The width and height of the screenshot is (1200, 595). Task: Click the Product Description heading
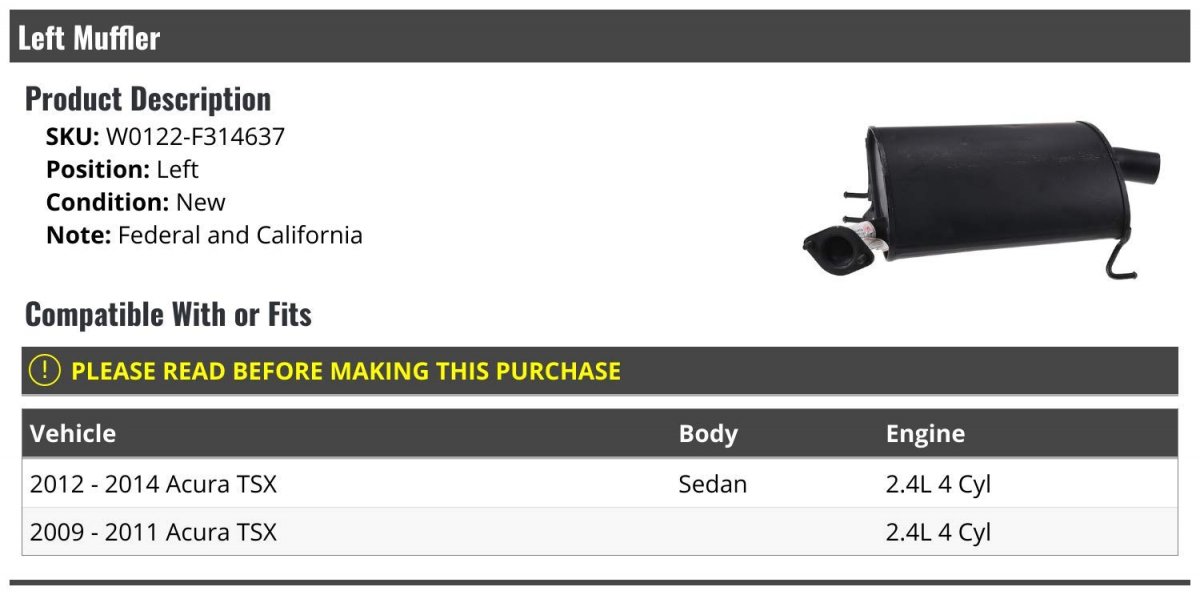tap(148, 99)
